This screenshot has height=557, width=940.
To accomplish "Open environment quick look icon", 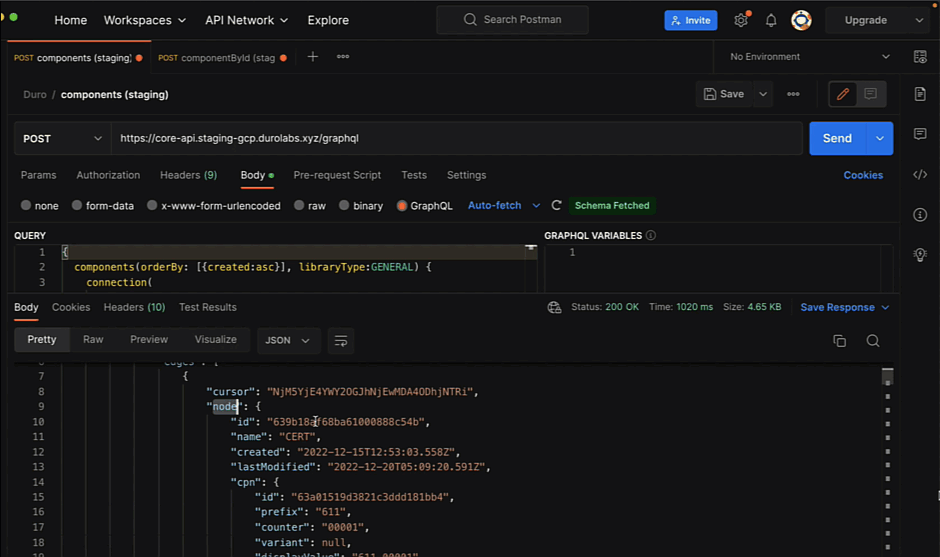I will click(920, 57).
